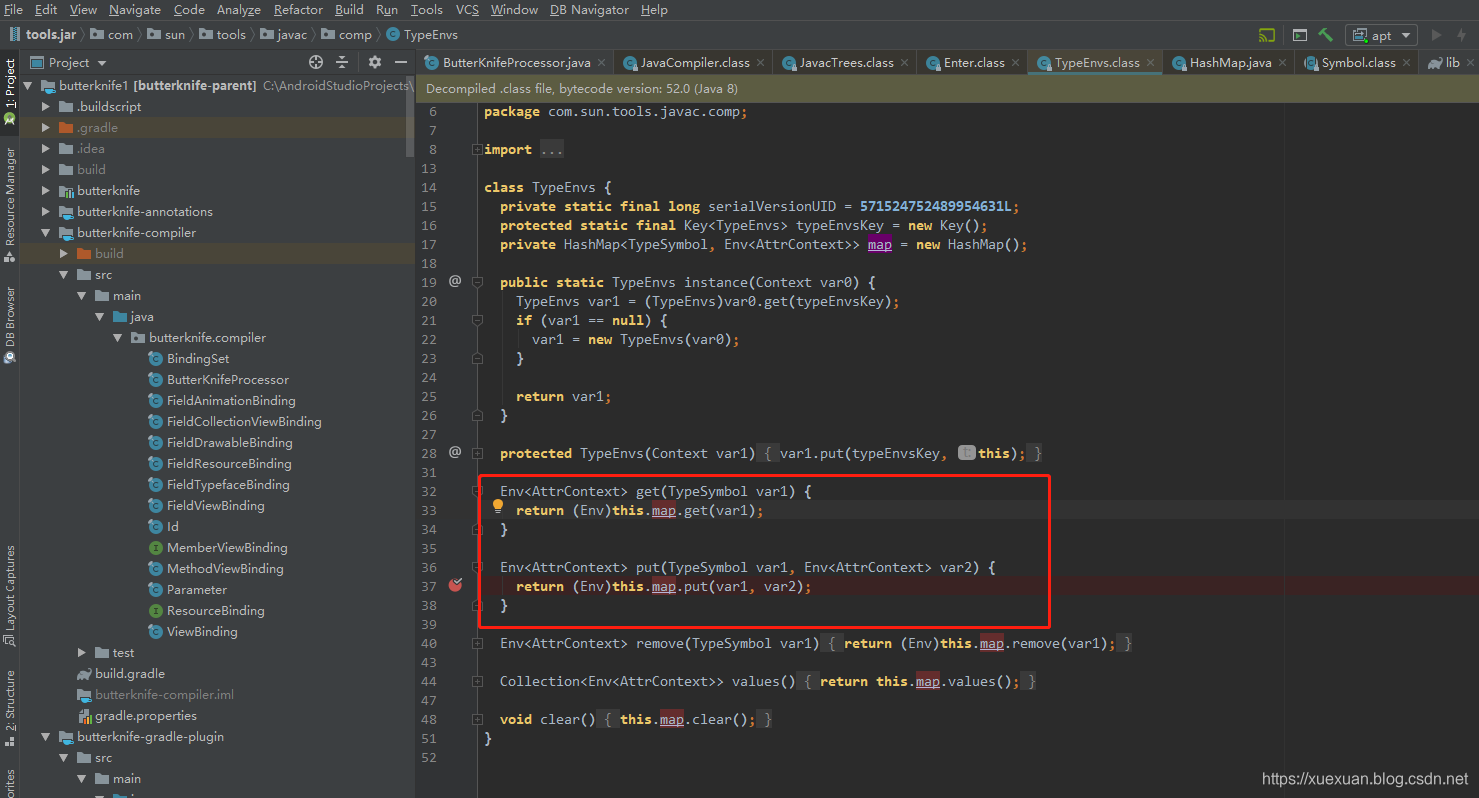Click the breakpoint on line 37
The image size is (1479, 798).
click(456, 585)
